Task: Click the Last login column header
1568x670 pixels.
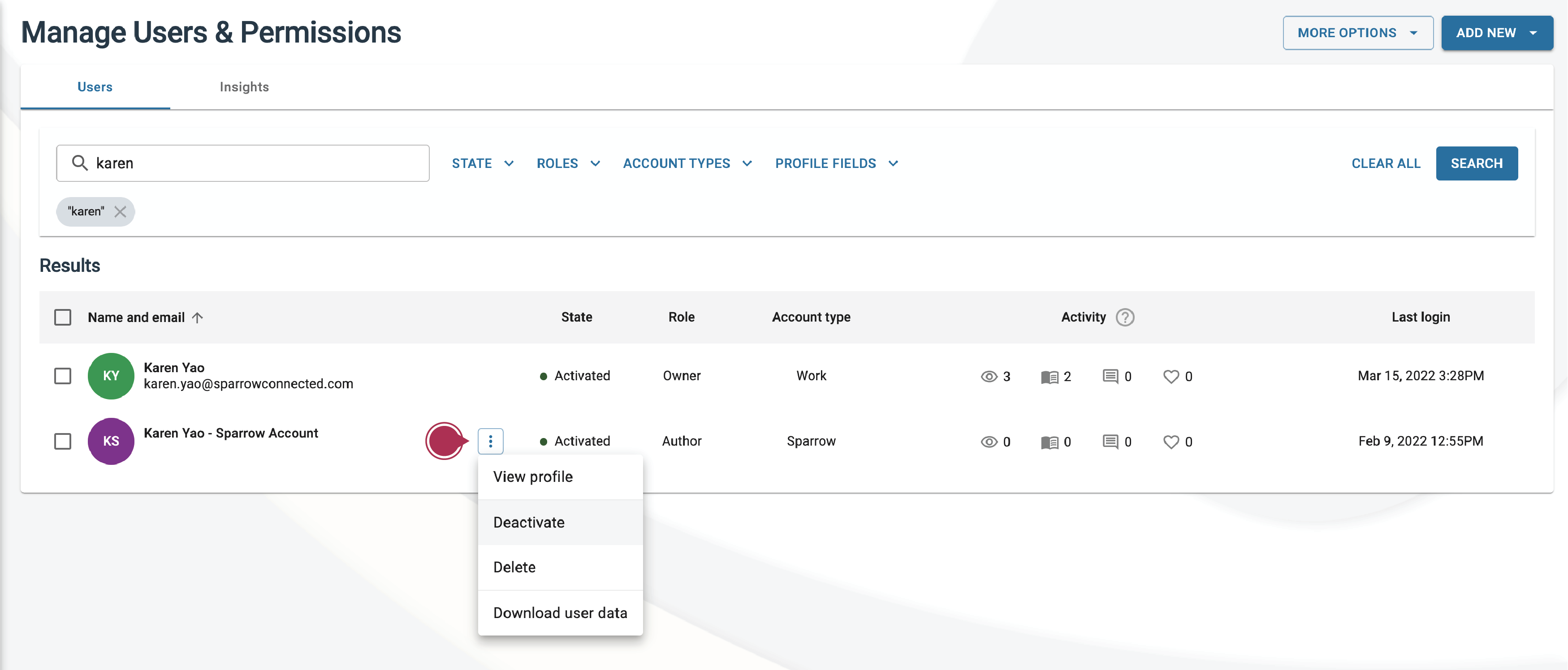Action: tap(1420, 317)
